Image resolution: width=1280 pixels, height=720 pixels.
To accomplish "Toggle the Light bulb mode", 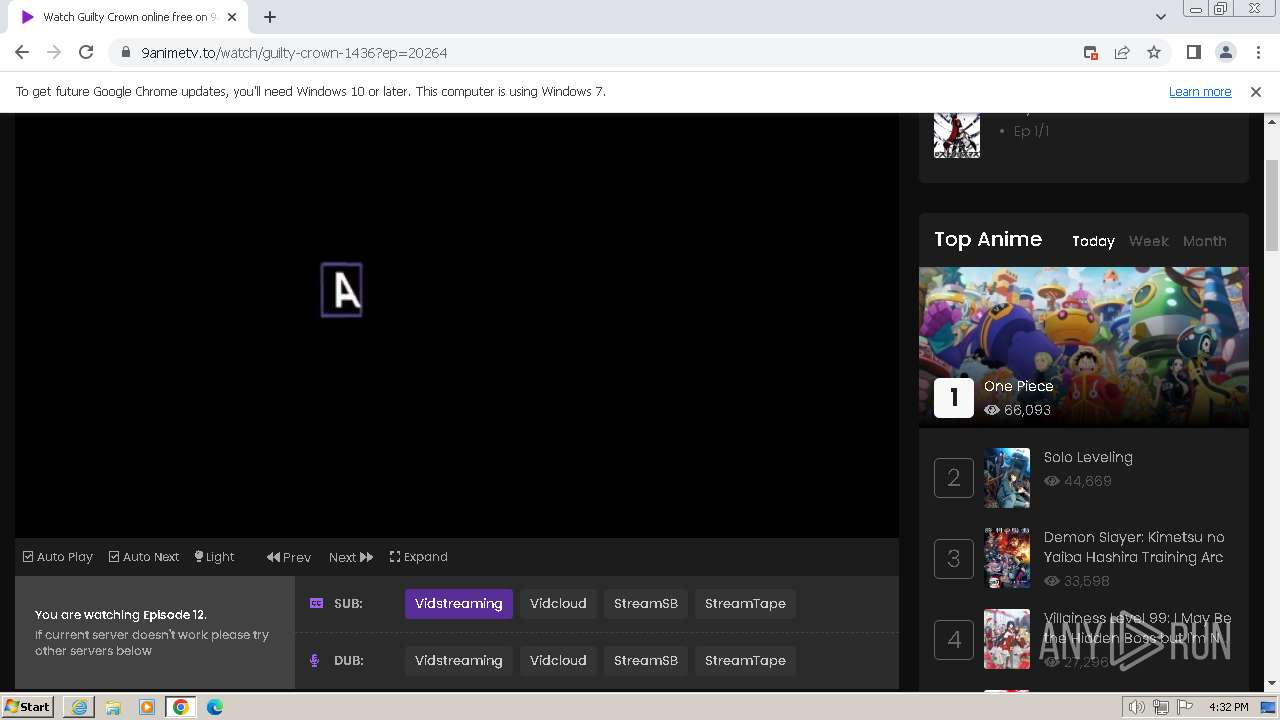I will point(214,557).
